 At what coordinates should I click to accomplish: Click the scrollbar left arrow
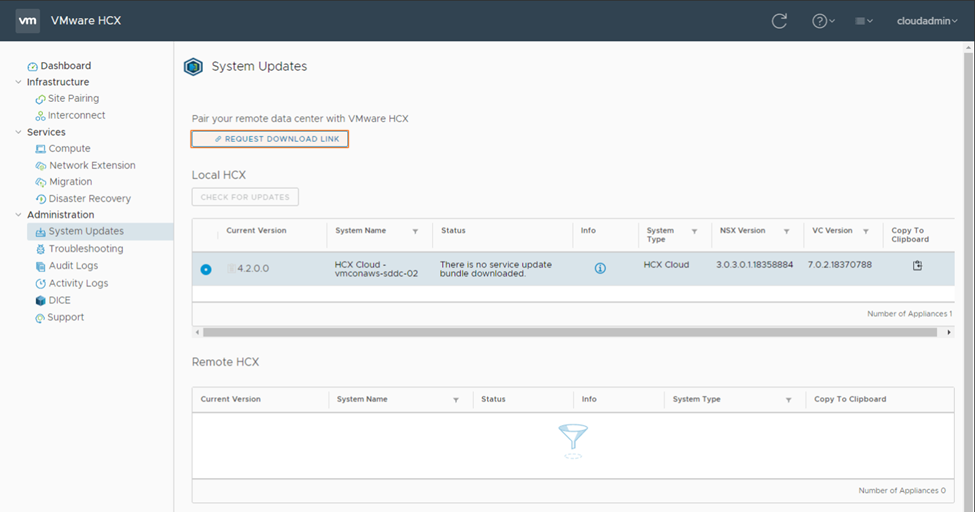(198, 332)
